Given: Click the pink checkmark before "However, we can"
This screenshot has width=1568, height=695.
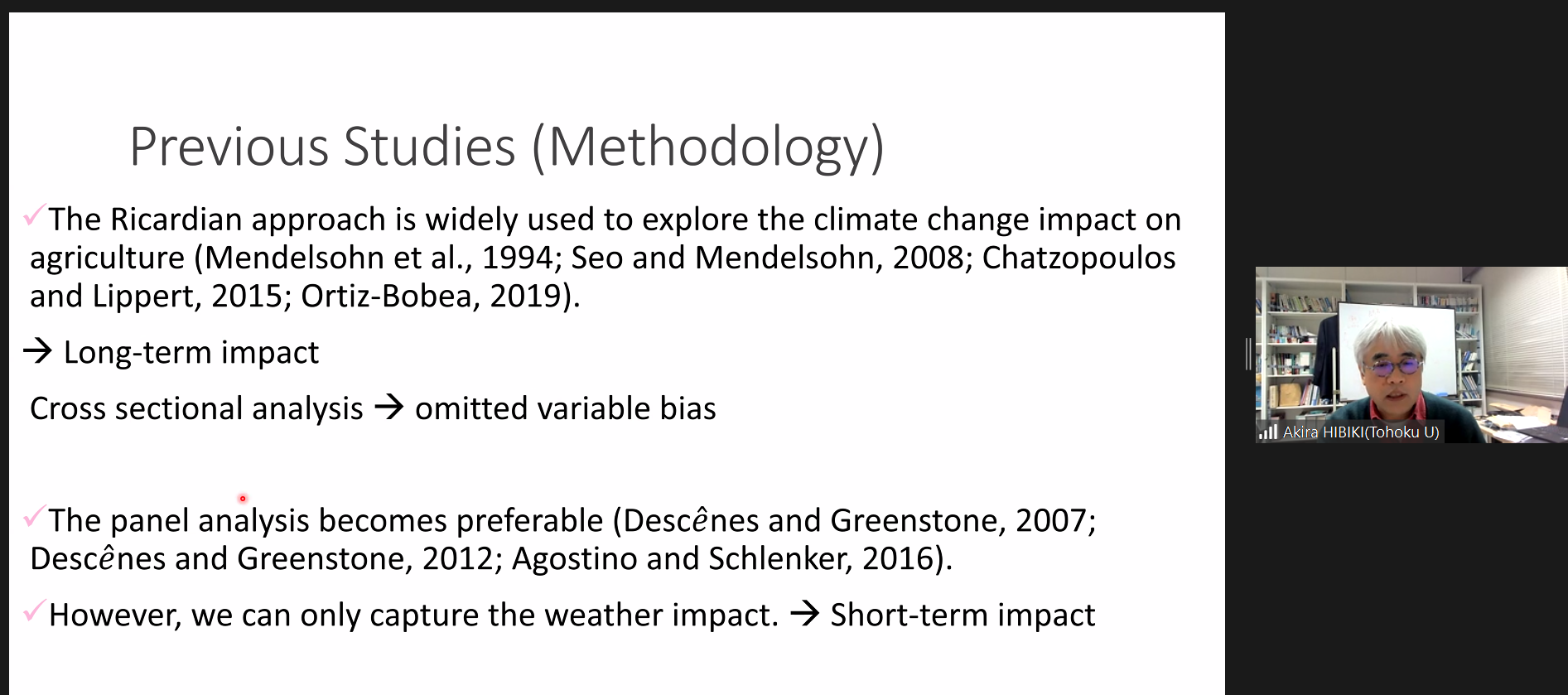Looking at the screenshot, I should pos(34,611).
